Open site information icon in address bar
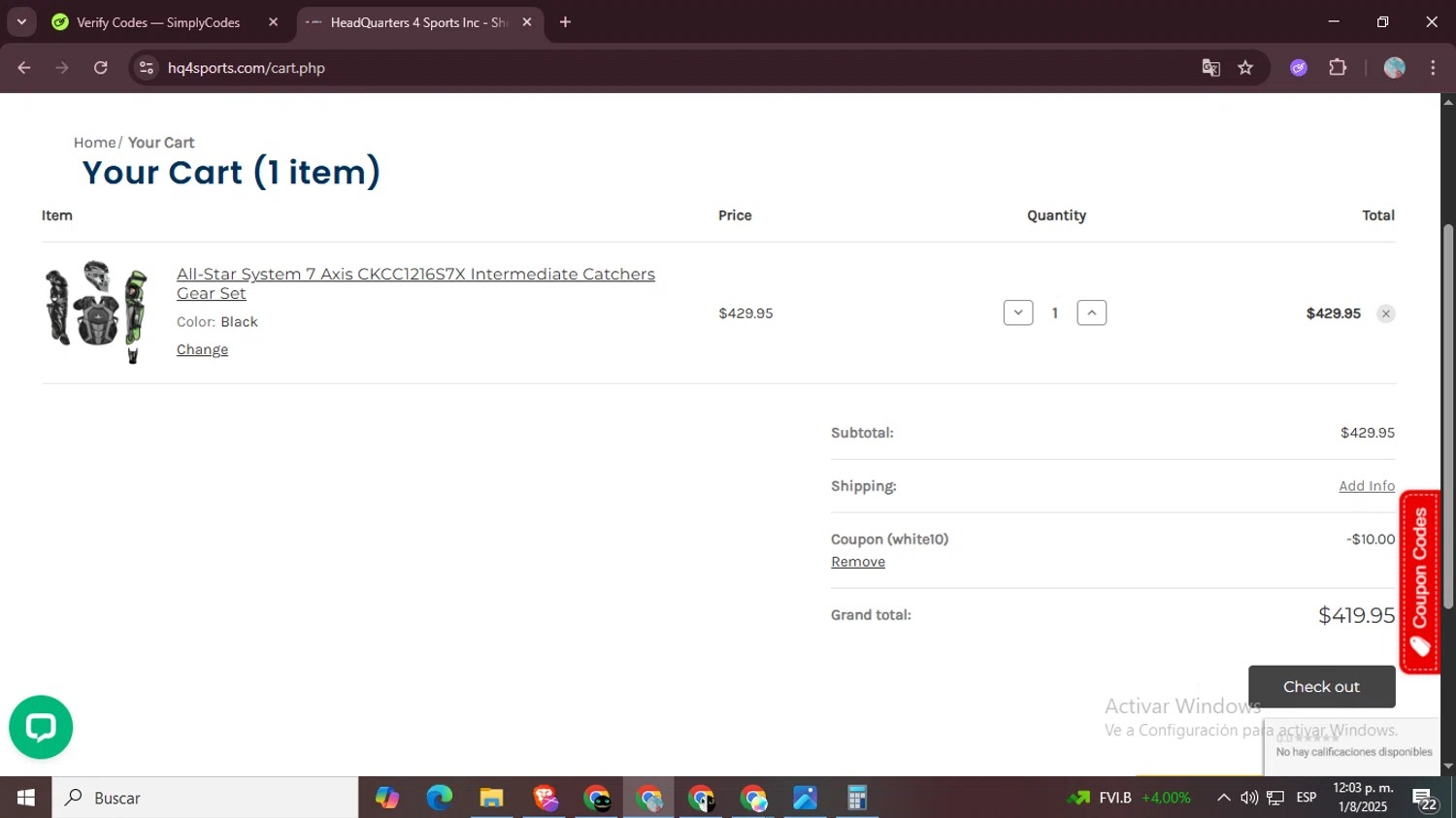1456x818 pixels. click(x=147, y=68)
